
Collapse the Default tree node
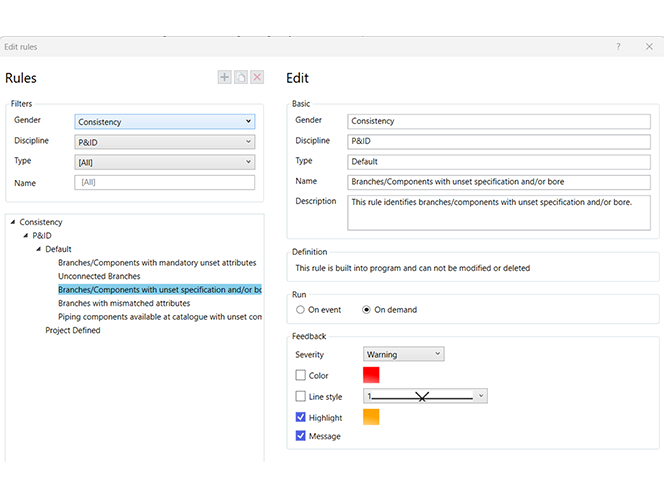click(39, 249)
